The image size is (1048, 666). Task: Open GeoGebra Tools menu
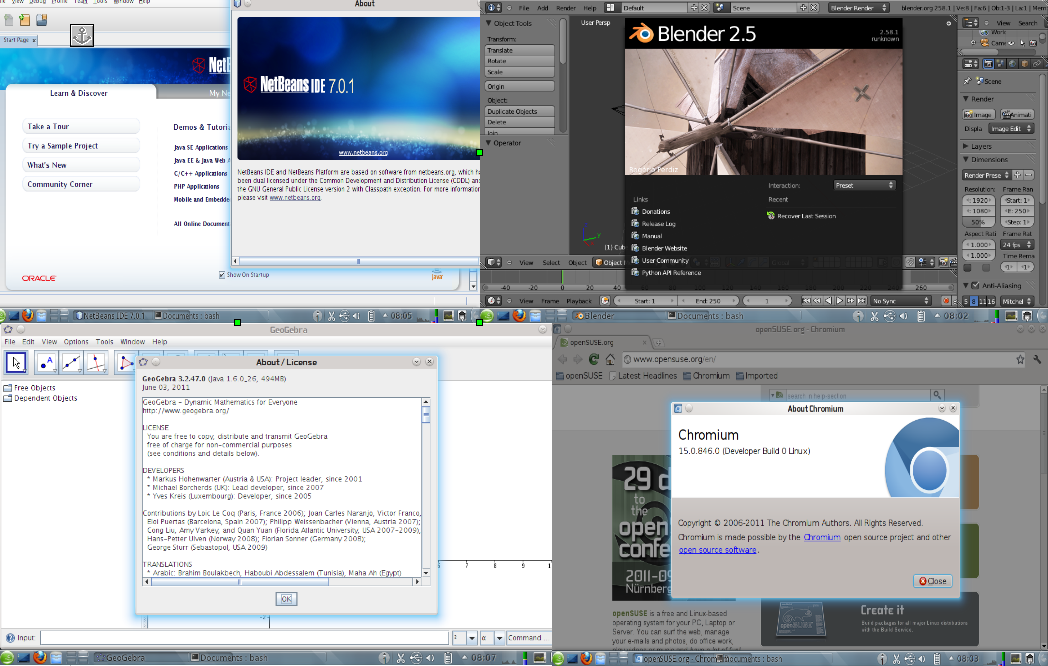pos(104,342)
